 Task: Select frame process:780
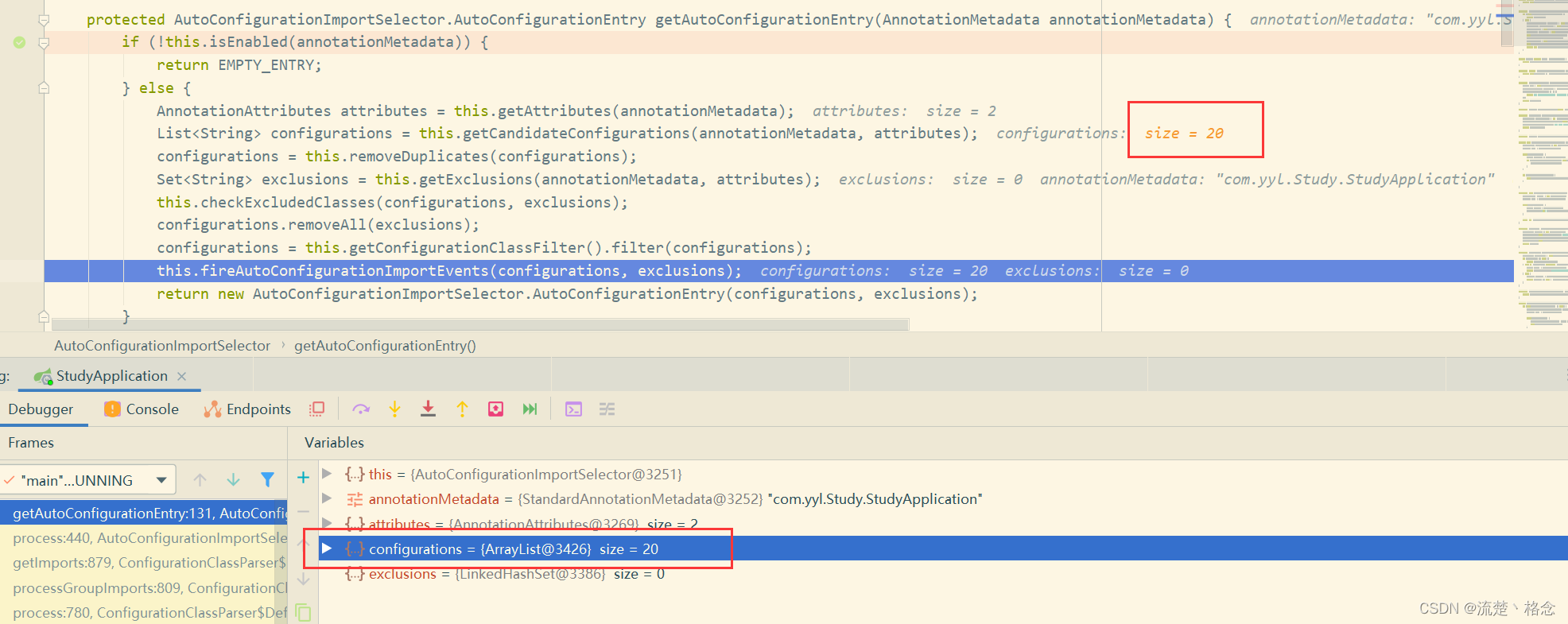pos(143,613)
